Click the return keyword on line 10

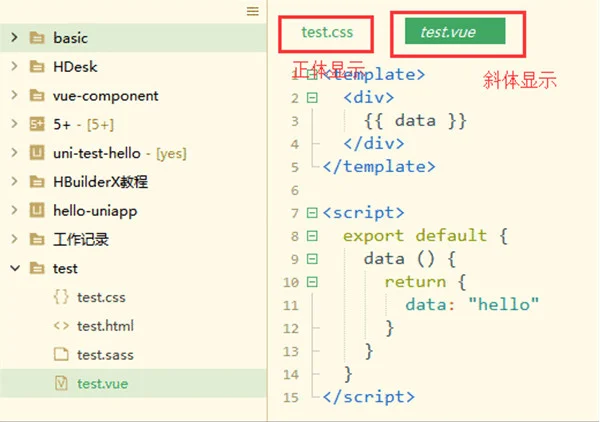pyautogui.click(x=415, y=282)
